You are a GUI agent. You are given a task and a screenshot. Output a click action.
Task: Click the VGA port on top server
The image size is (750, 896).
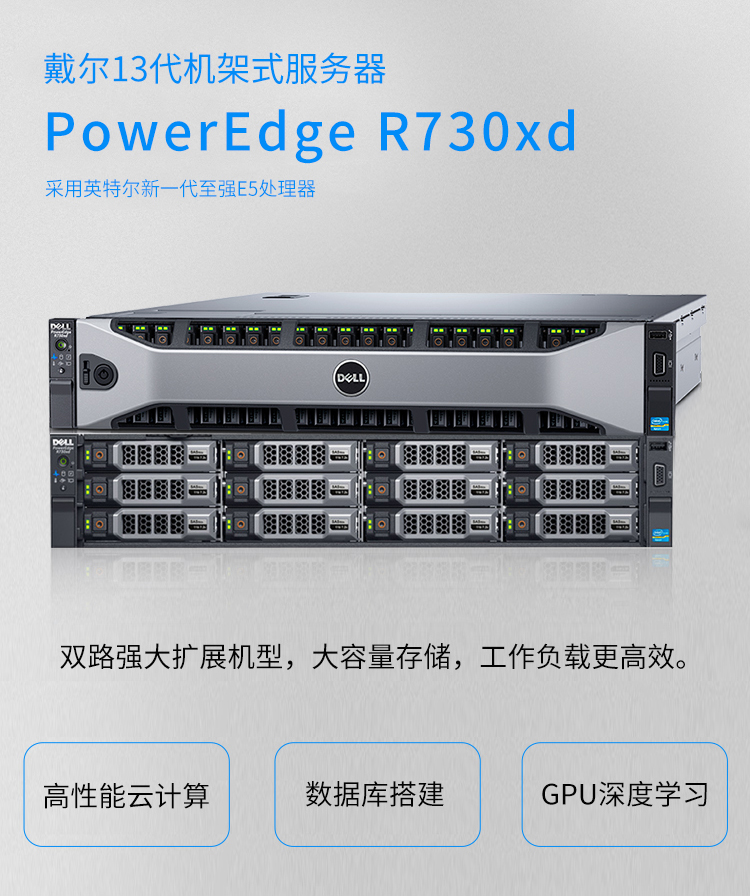659,364
